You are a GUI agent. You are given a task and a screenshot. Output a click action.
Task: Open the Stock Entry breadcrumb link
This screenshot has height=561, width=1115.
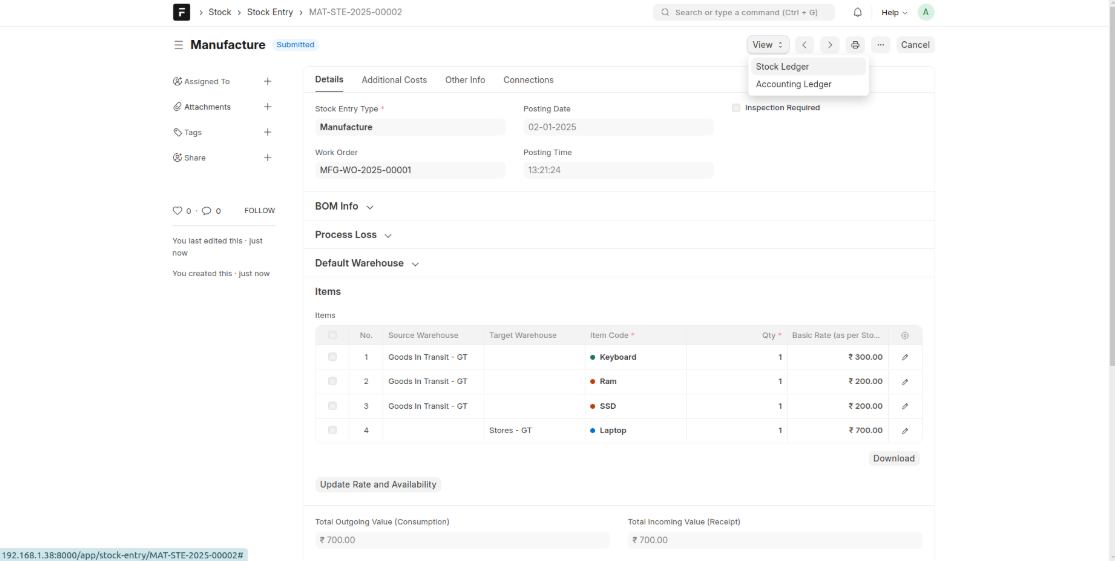click(x=270, y=12)
